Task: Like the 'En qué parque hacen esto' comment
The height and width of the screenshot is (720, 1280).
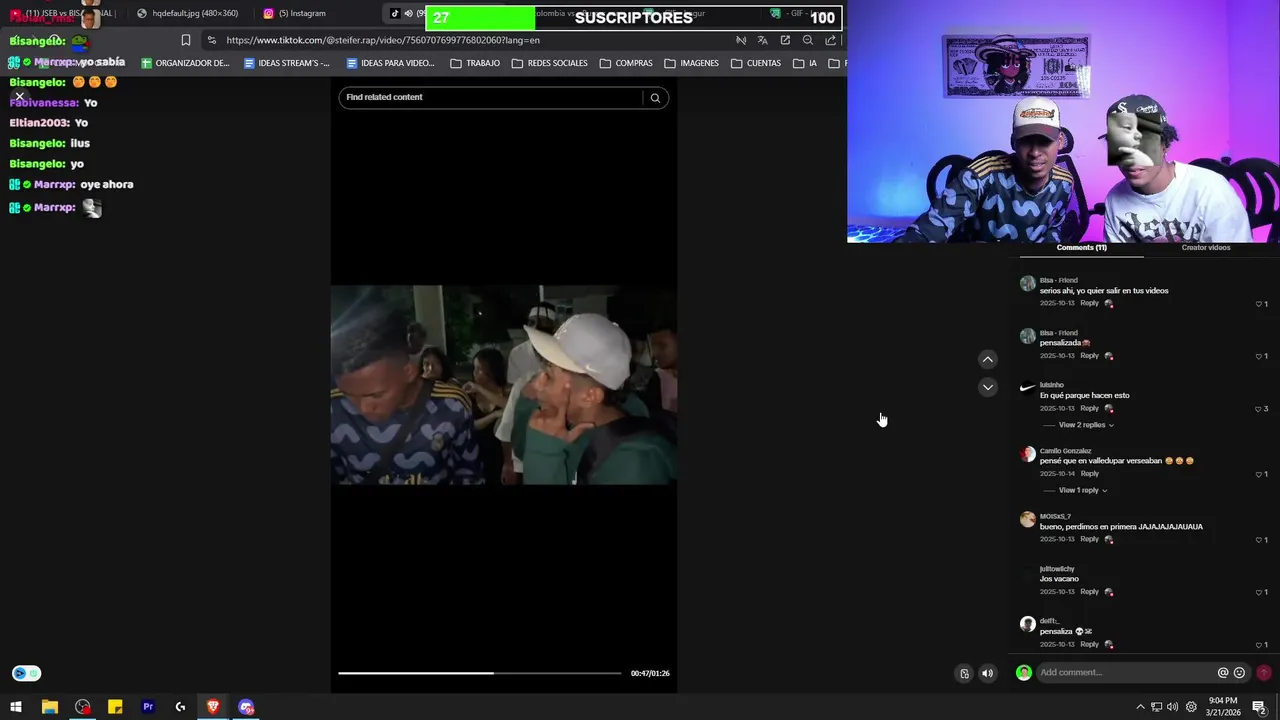Action: [1259, 409]
